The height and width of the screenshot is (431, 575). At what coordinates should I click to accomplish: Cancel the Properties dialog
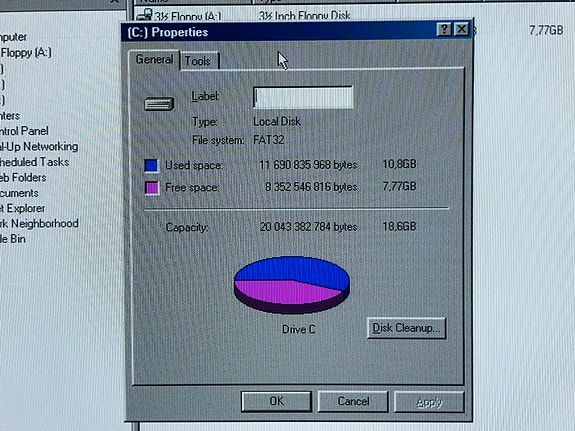(x=353, y=401)
